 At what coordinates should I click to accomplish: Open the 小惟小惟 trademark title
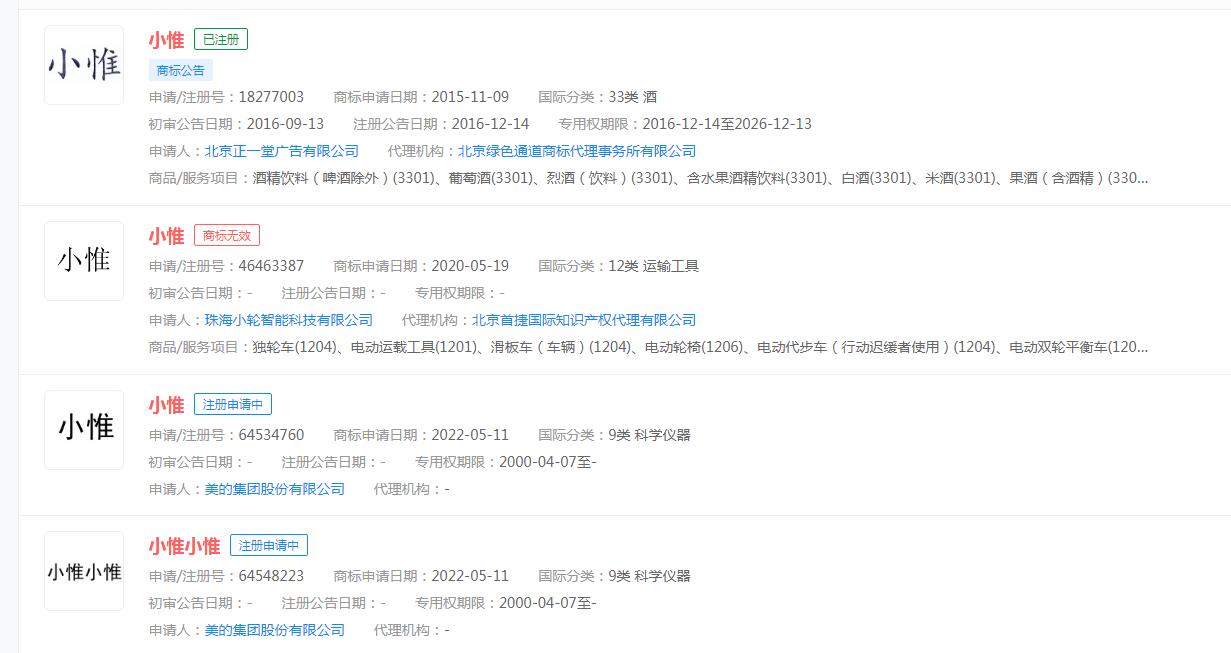coord(184,546)
